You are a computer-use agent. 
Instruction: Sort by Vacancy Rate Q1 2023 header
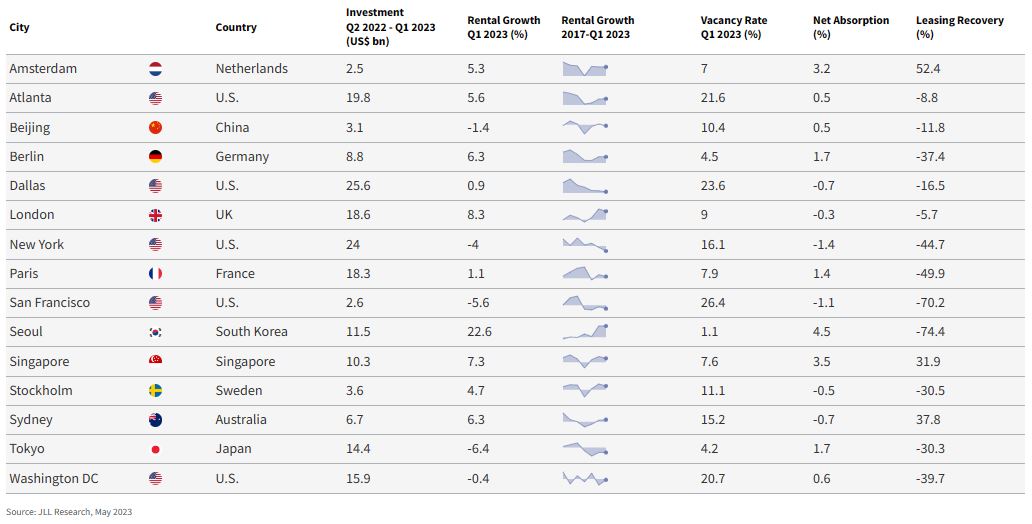point(733,27)
